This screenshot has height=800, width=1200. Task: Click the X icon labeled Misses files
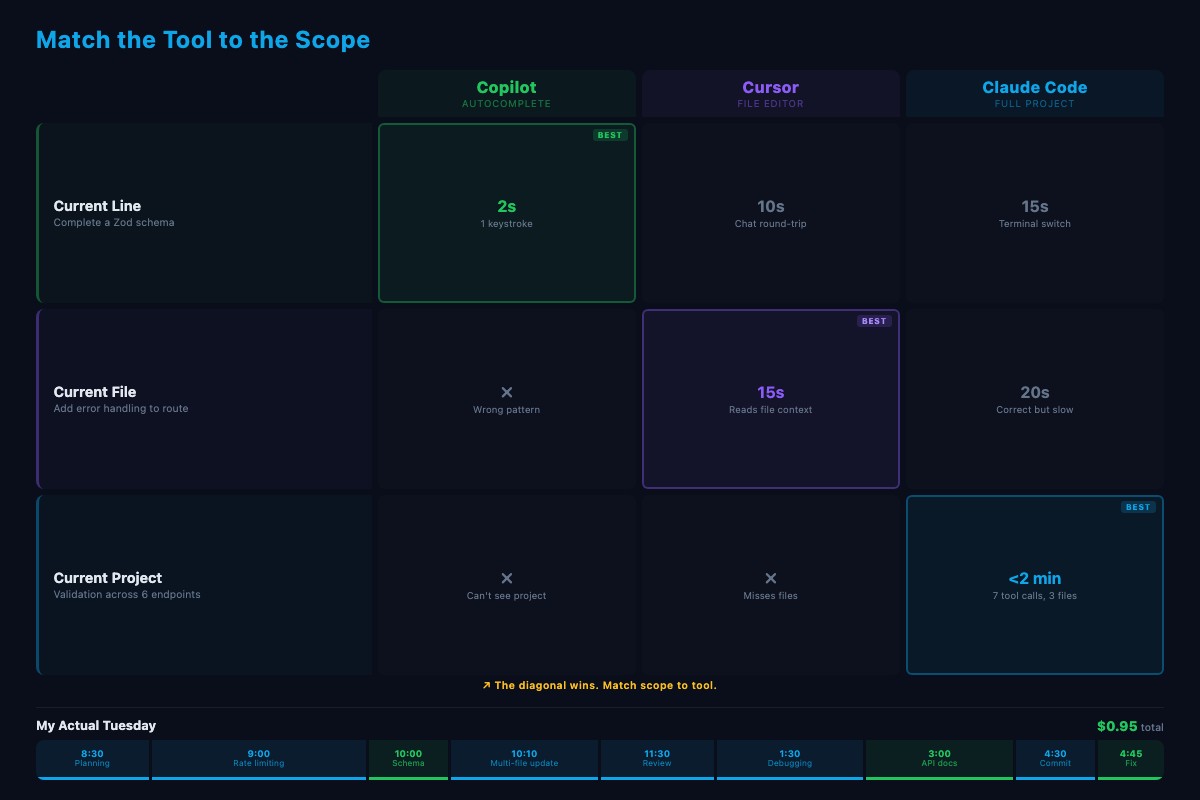click(770, 578)
